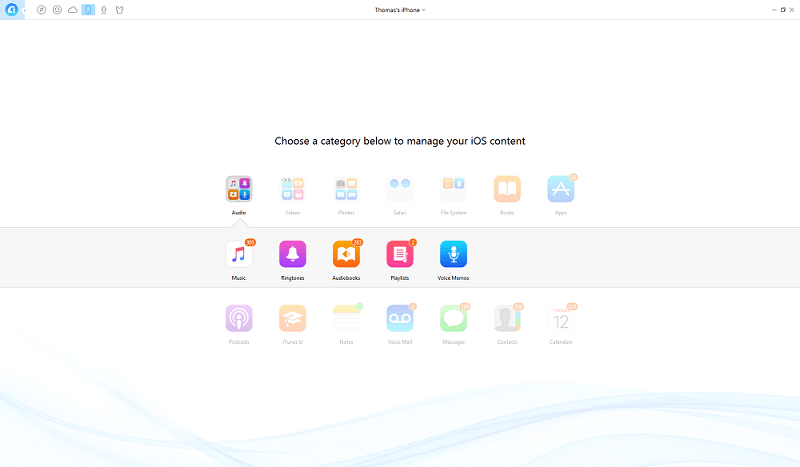Image resolution: width=800 pixels, height=467 pixels.
Task: Open the shirt-shaped skin toolbar icon
Action: pyautogui.click(x=119, y=10)
